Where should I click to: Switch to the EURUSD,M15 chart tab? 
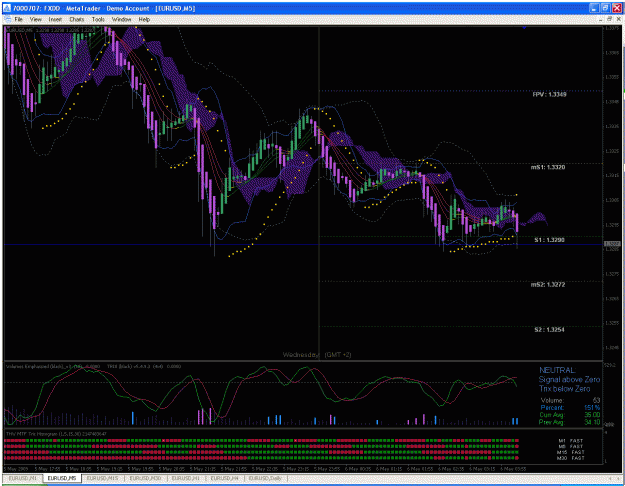click(102, 478)
